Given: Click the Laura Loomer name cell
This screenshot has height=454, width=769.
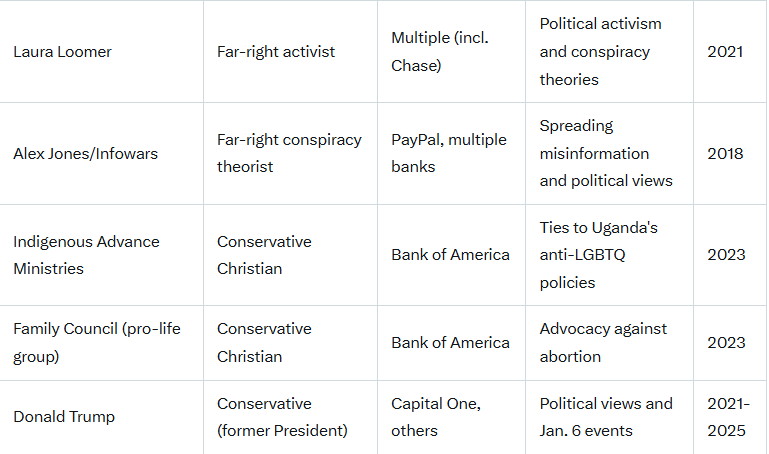Looking at the screenshot, I should pyautogui.click(x=60, y=51).
